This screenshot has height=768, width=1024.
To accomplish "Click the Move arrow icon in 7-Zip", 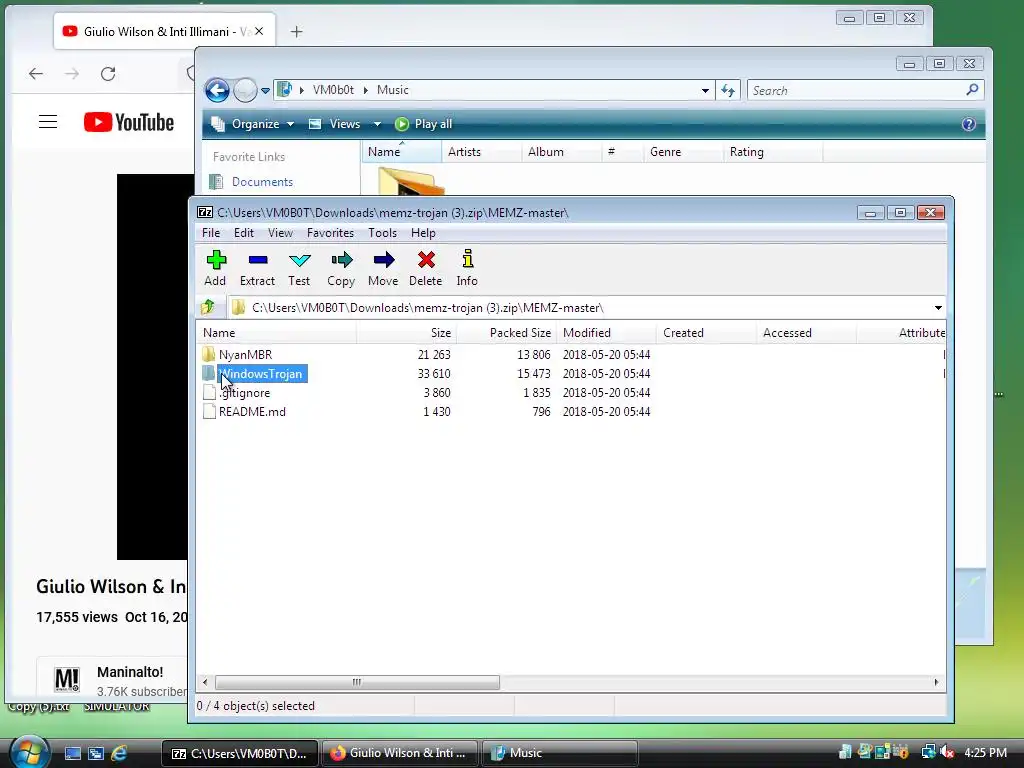I will (383, 268).
